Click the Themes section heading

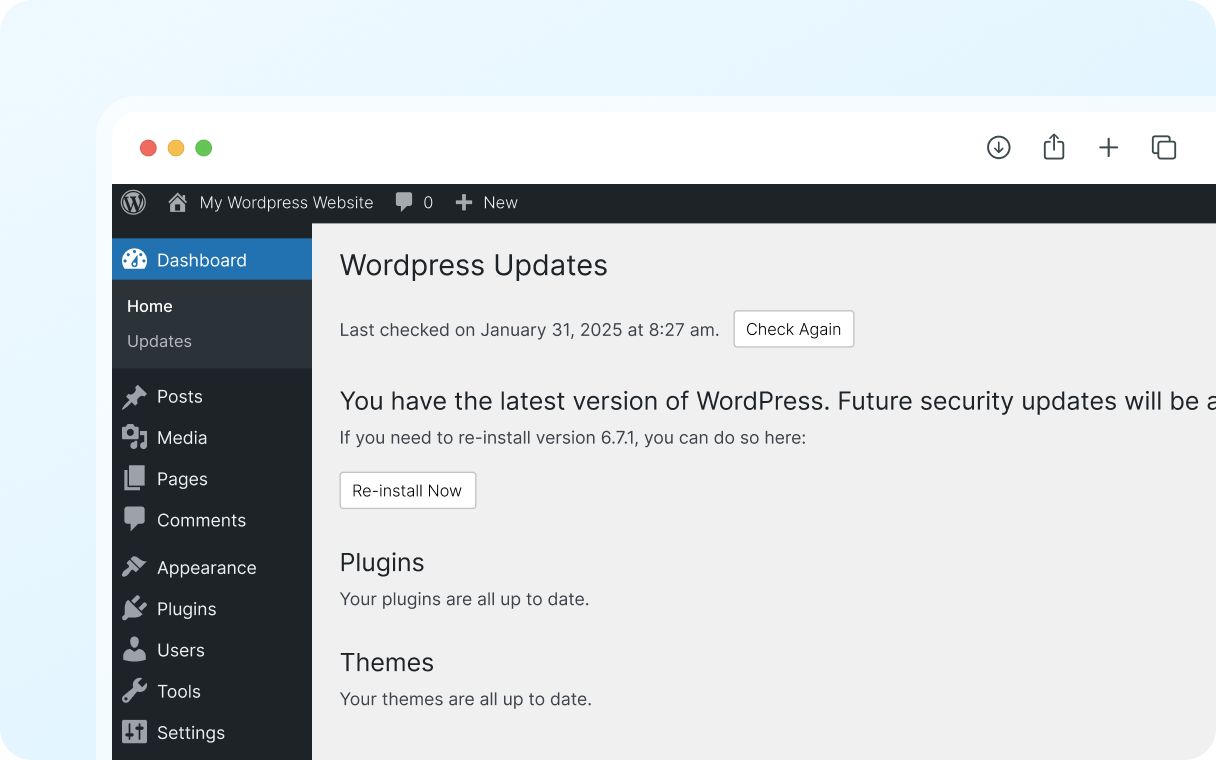[x=387, y=663]
